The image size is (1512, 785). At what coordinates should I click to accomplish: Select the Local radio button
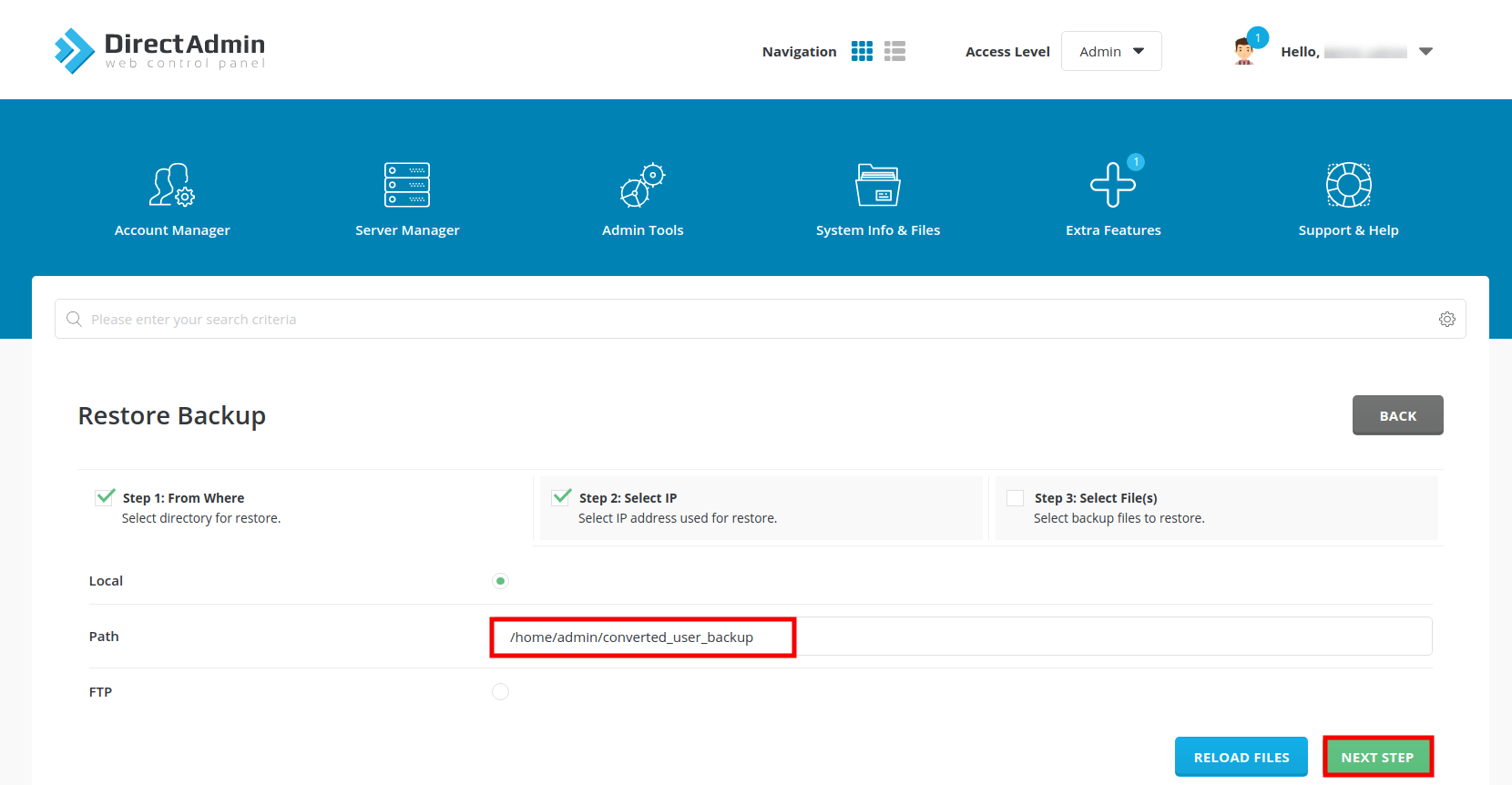pyautogui.click(x=500, y=581)
